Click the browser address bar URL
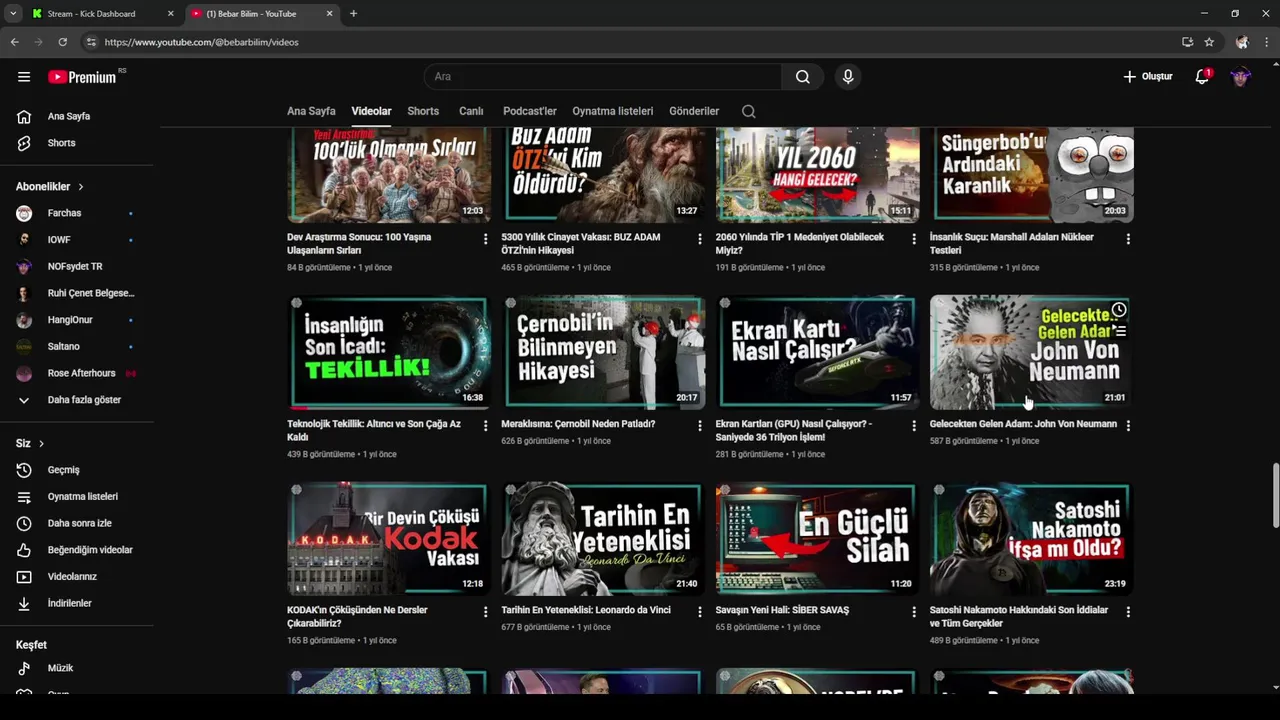The image size is (1280, 720). (201, 42)
